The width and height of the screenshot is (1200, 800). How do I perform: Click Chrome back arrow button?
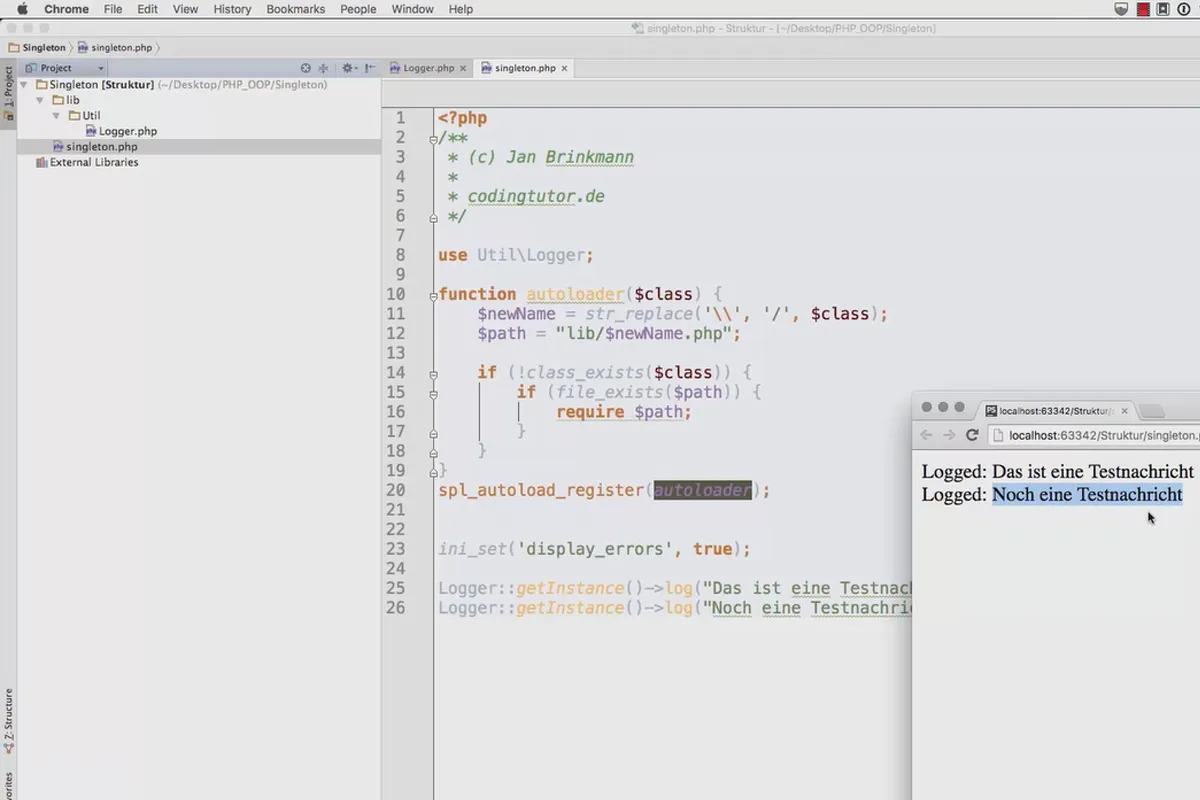925,435
